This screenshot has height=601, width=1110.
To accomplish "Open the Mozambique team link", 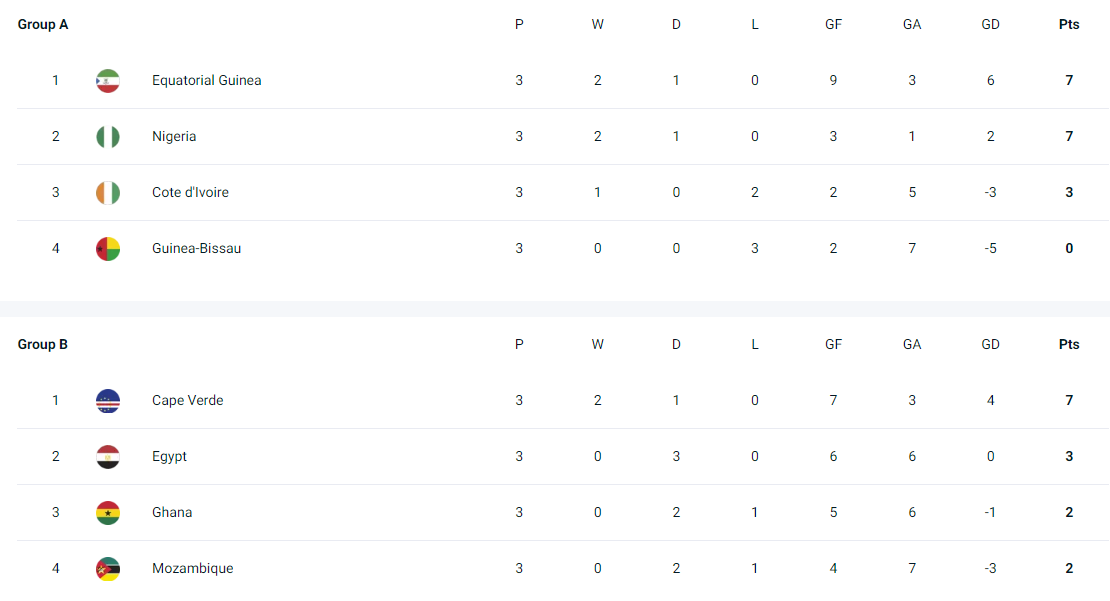I will point(192,568).
